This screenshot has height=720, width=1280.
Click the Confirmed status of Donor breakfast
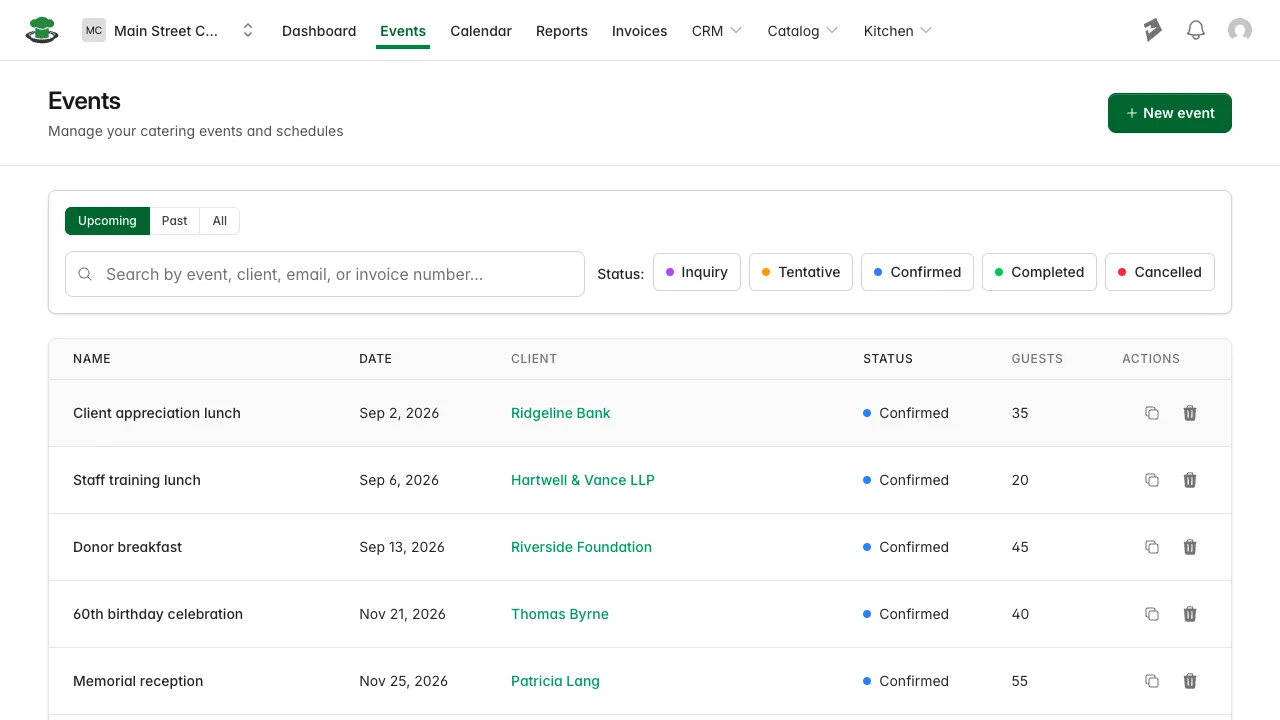pyautogui.click(x=906, y=547)
